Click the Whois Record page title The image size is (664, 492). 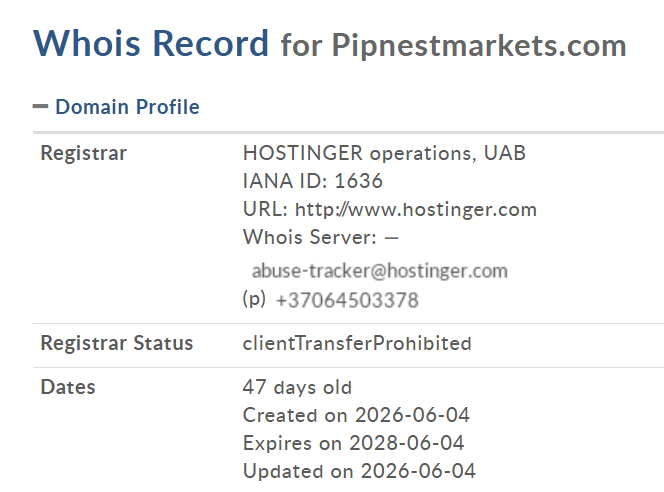point(151,43)
